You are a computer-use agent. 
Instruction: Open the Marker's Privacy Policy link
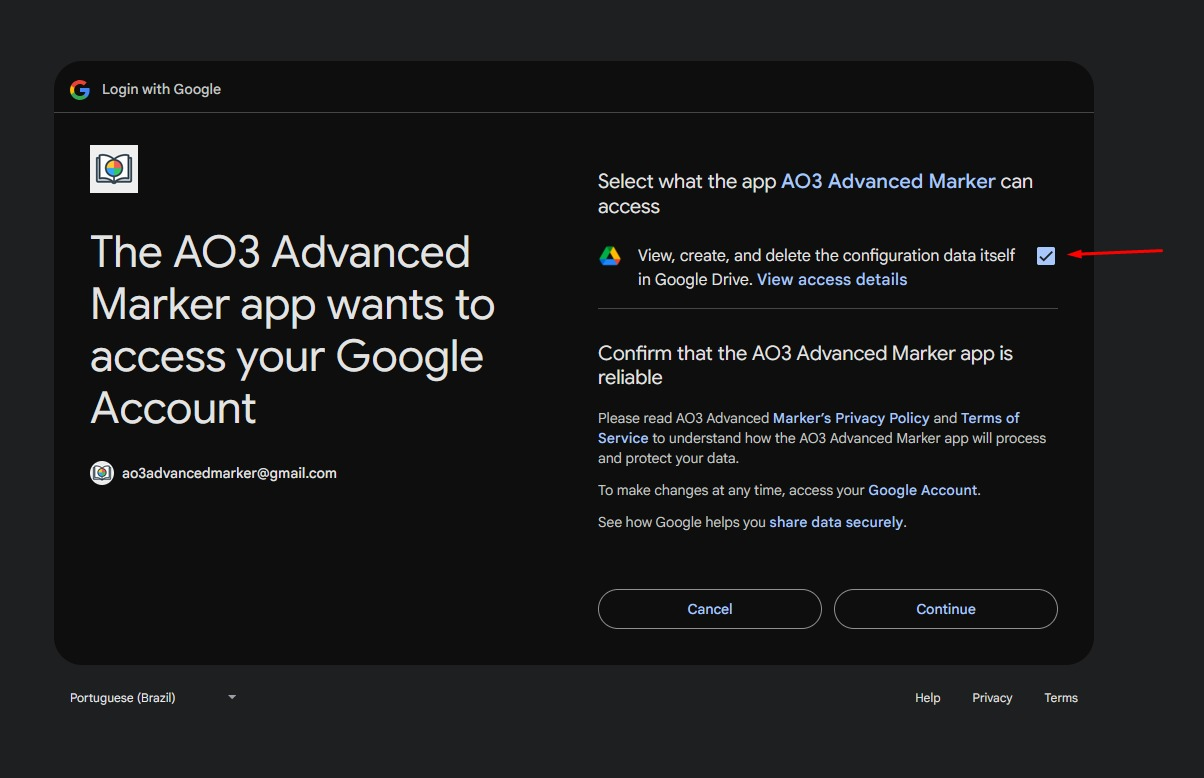pos(851,418)
